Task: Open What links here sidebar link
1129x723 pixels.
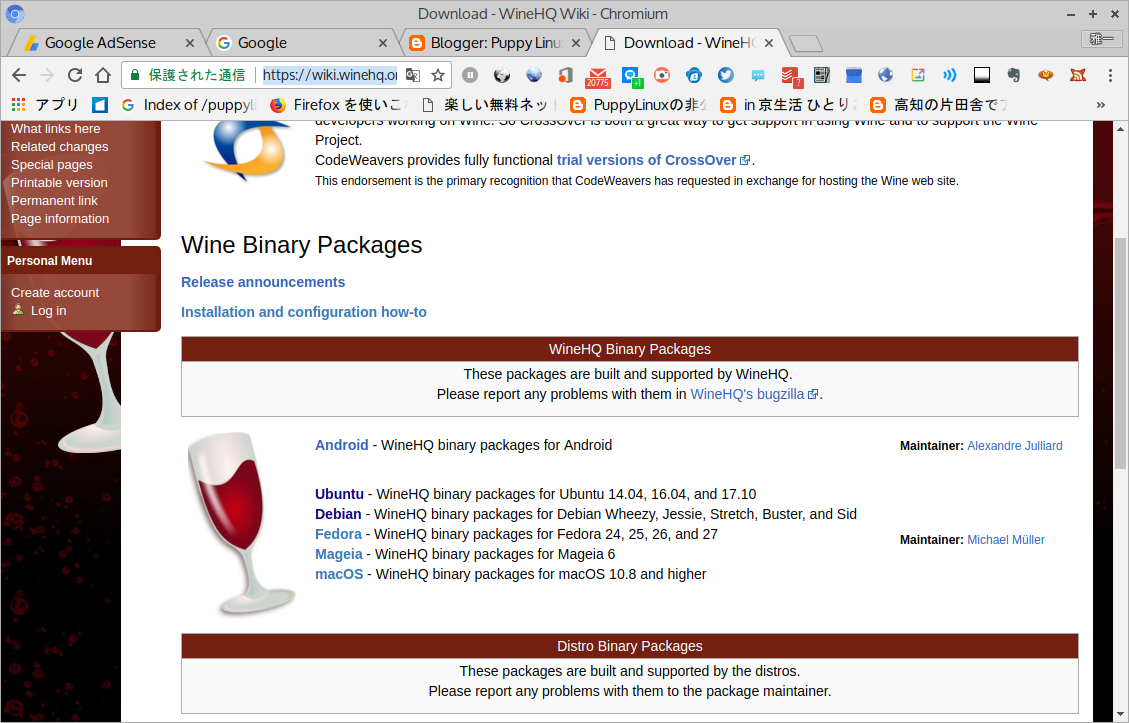Action: pyautogui.click(x=55, y=129)
